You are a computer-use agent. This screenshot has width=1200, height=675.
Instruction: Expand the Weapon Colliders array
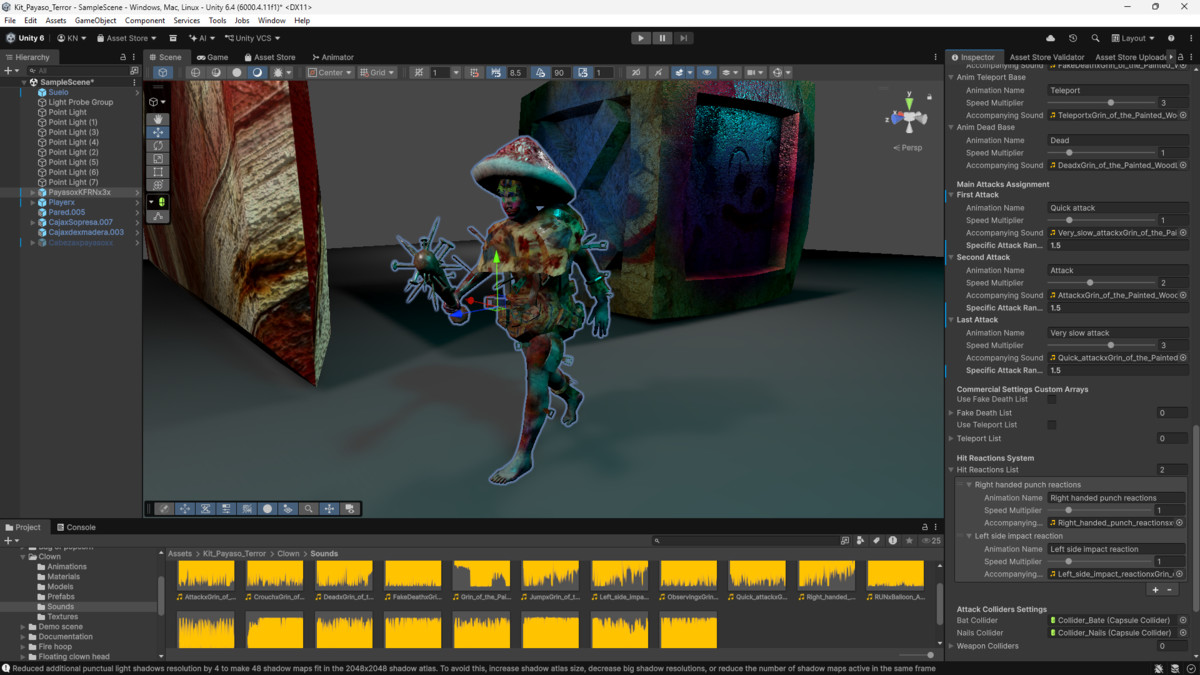(x=951, y=646)
